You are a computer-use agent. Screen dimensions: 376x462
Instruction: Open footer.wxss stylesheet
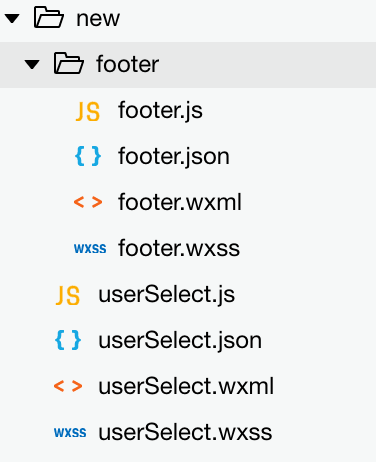(179, 248)
